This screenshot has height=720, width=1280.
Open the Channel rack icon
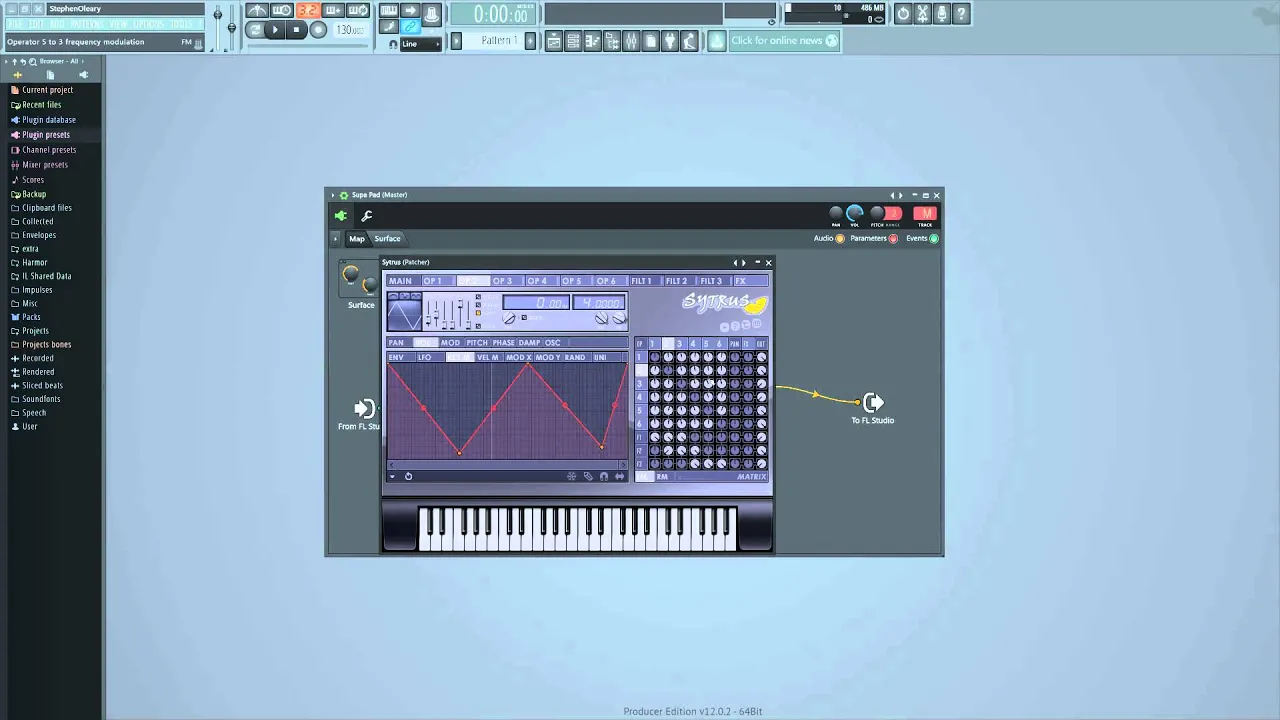573,41
